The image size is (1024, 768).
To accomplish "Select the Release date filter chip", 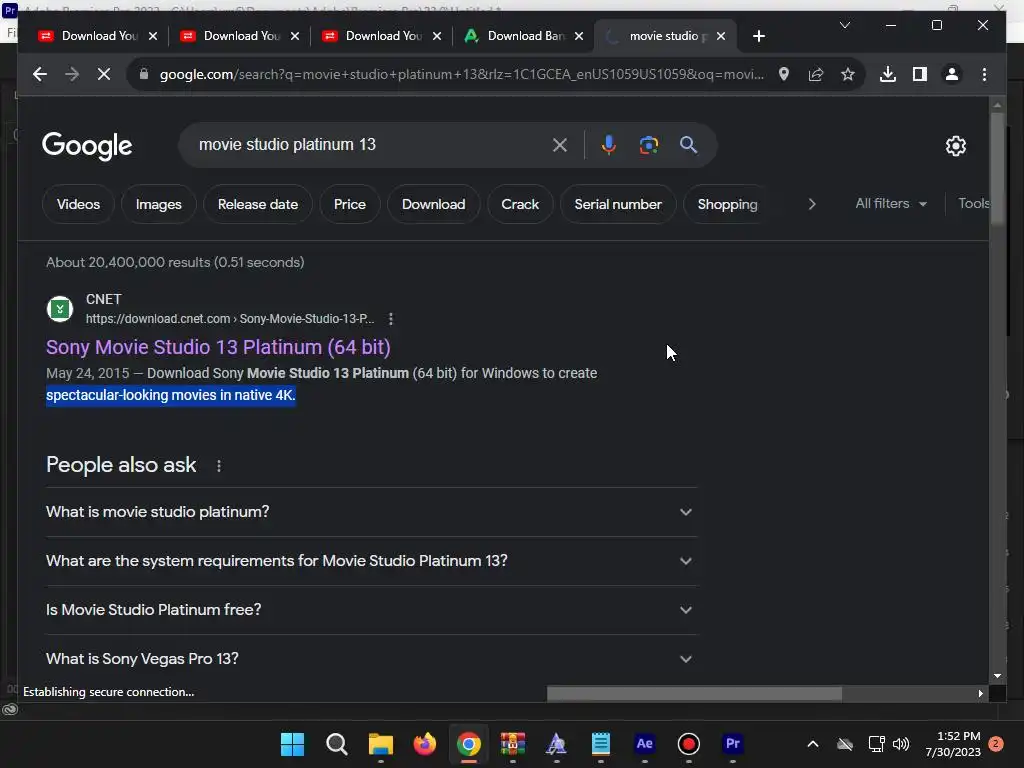I will (258, 204).
